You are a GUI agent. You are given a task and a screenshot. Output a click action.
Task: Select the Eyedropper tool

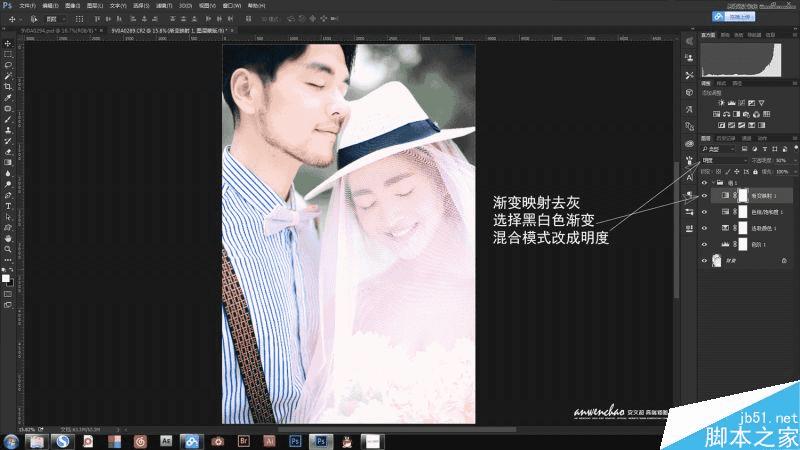point(8,97)
